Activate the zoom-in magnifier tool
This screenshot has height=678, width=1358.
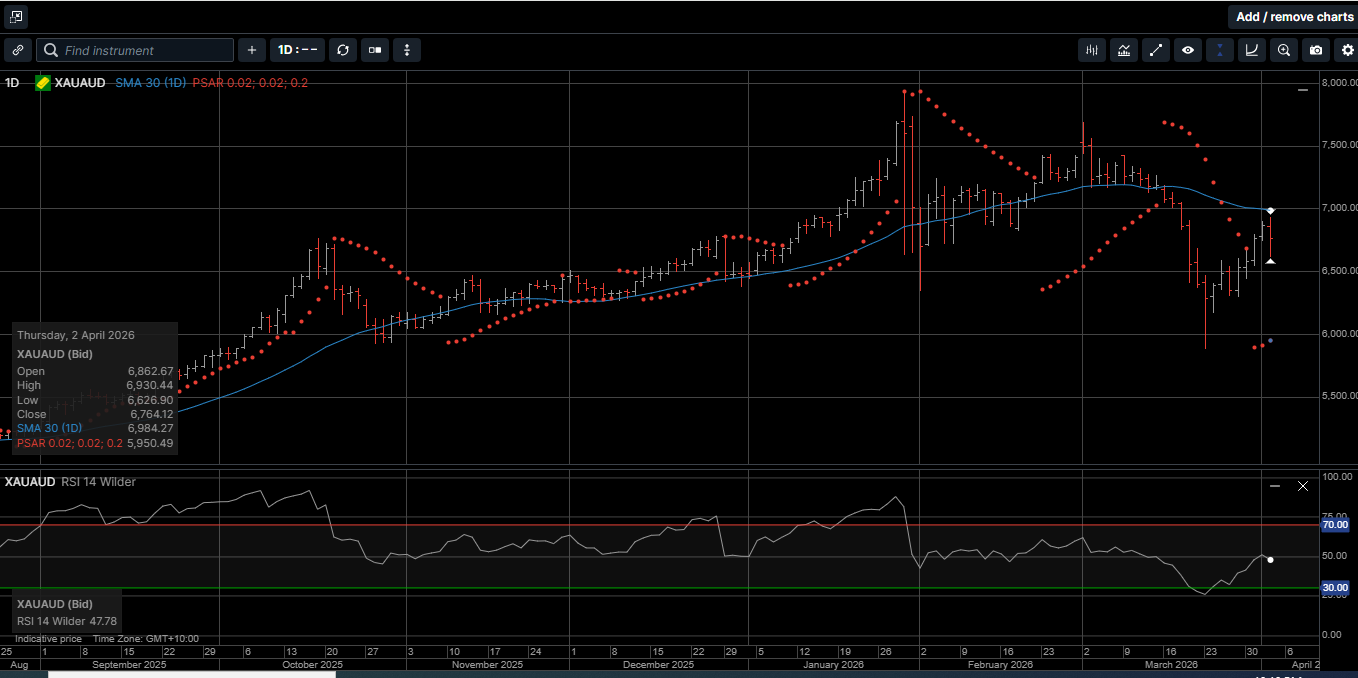[x=1283, y=50]
